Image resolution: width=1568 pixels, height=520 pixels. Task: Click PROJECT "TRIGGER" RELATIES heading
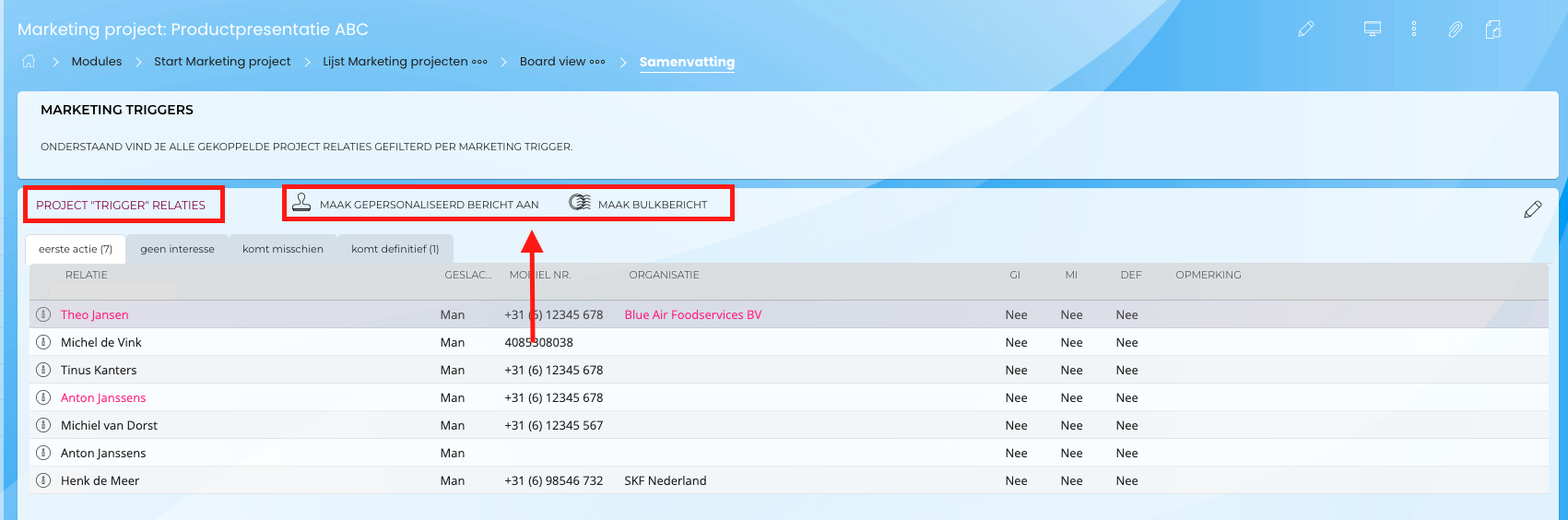(121, 205)
